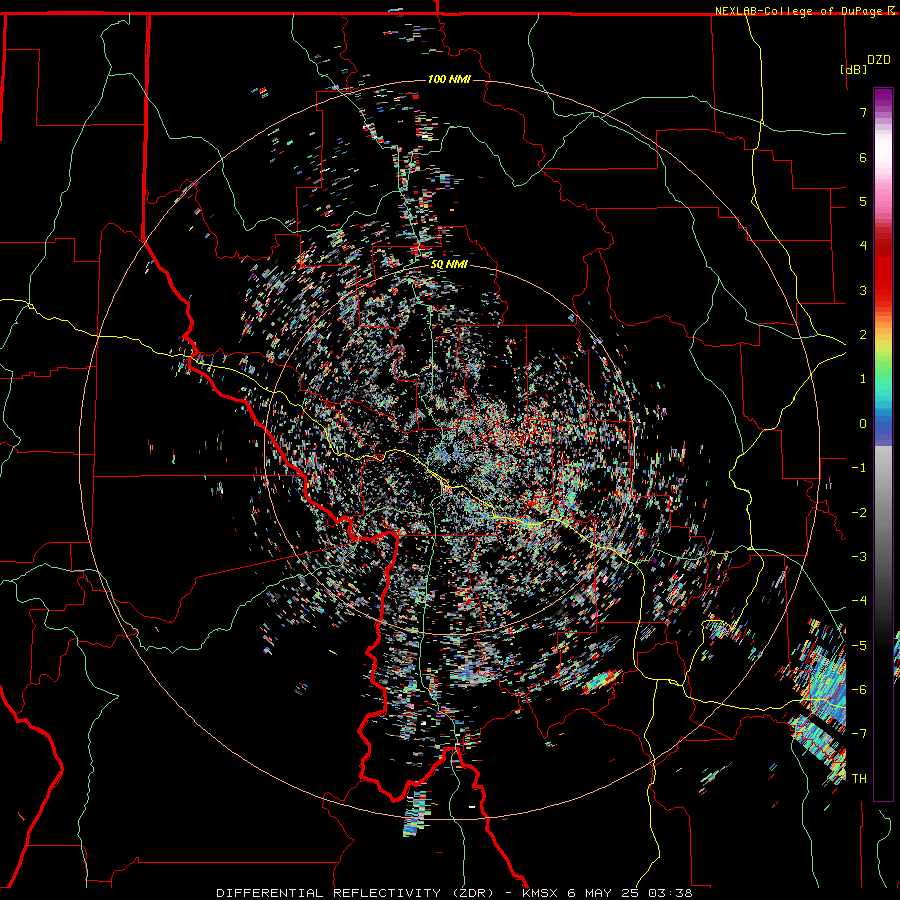Screen dimensions: 900x900
Task: Click the 0 value on the color scale
Action: click(863, 424)
